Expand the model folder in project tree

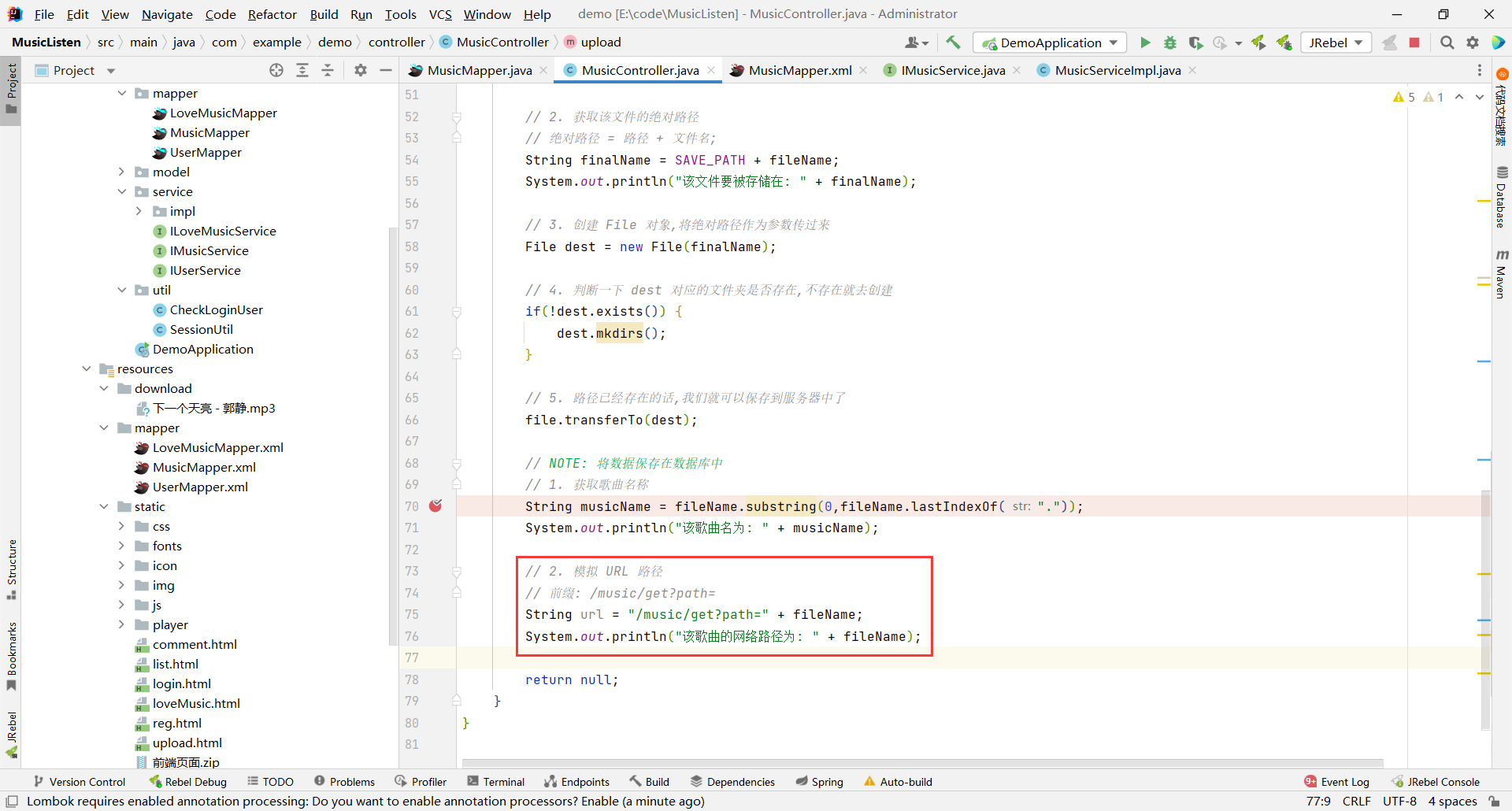[x=121, y=172]
